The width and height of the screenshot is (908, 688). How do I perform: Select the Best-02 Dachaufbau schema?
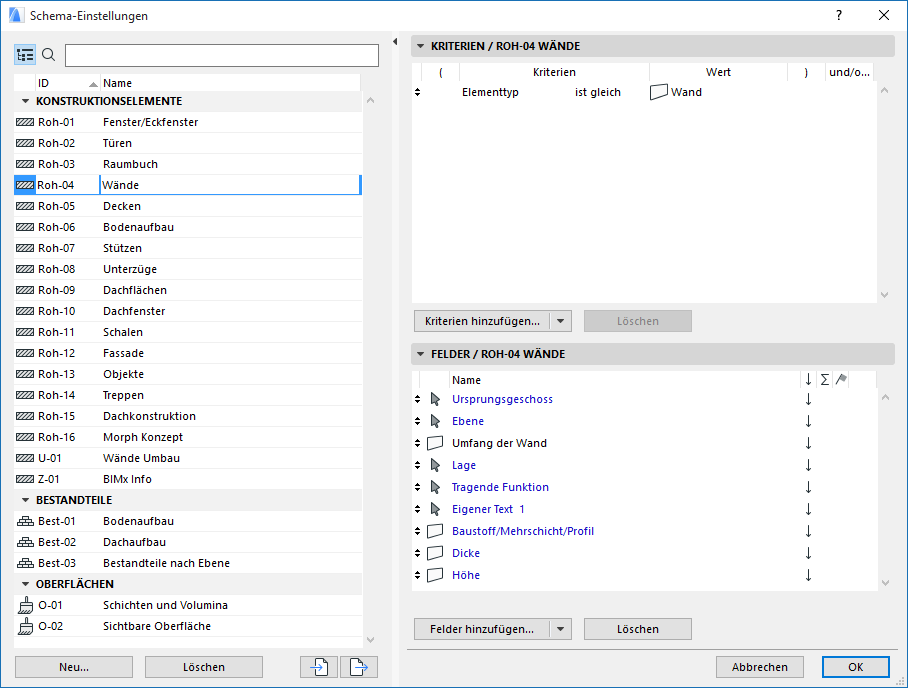[x=188, y=542]
